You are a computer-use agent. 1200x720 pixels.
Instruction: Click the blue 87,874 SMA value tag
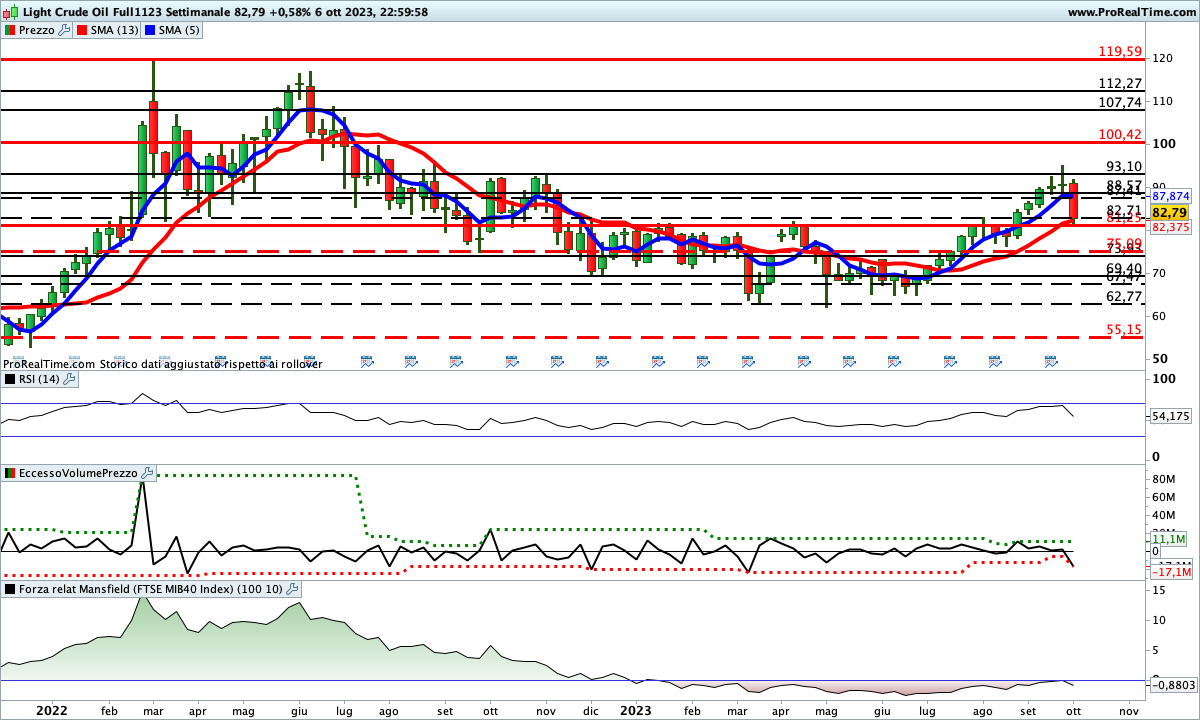[1171, 197]
